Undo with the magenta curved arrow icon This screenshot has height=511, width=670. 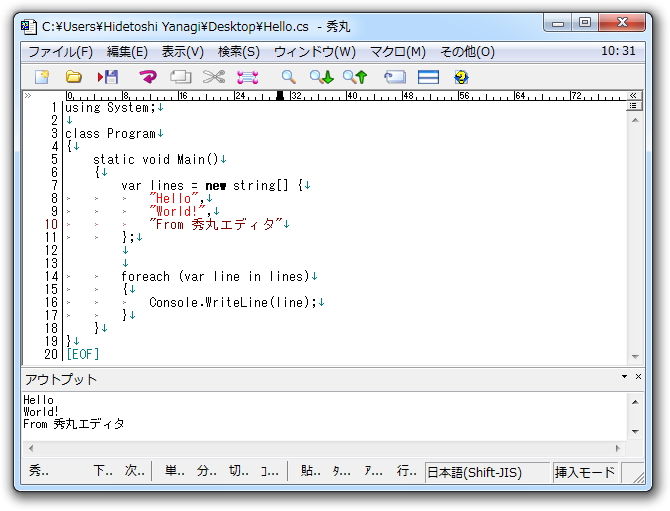[x=148, y=77]
